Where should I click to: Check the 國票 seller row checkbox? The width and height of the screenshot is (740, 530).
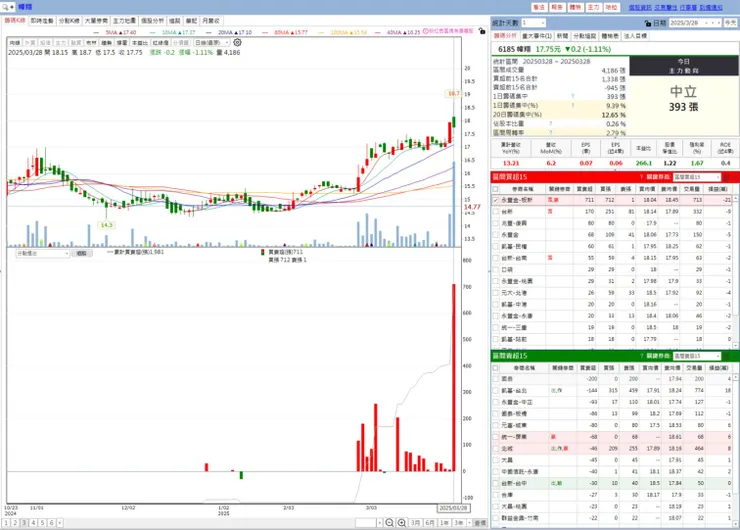[496, 379]
